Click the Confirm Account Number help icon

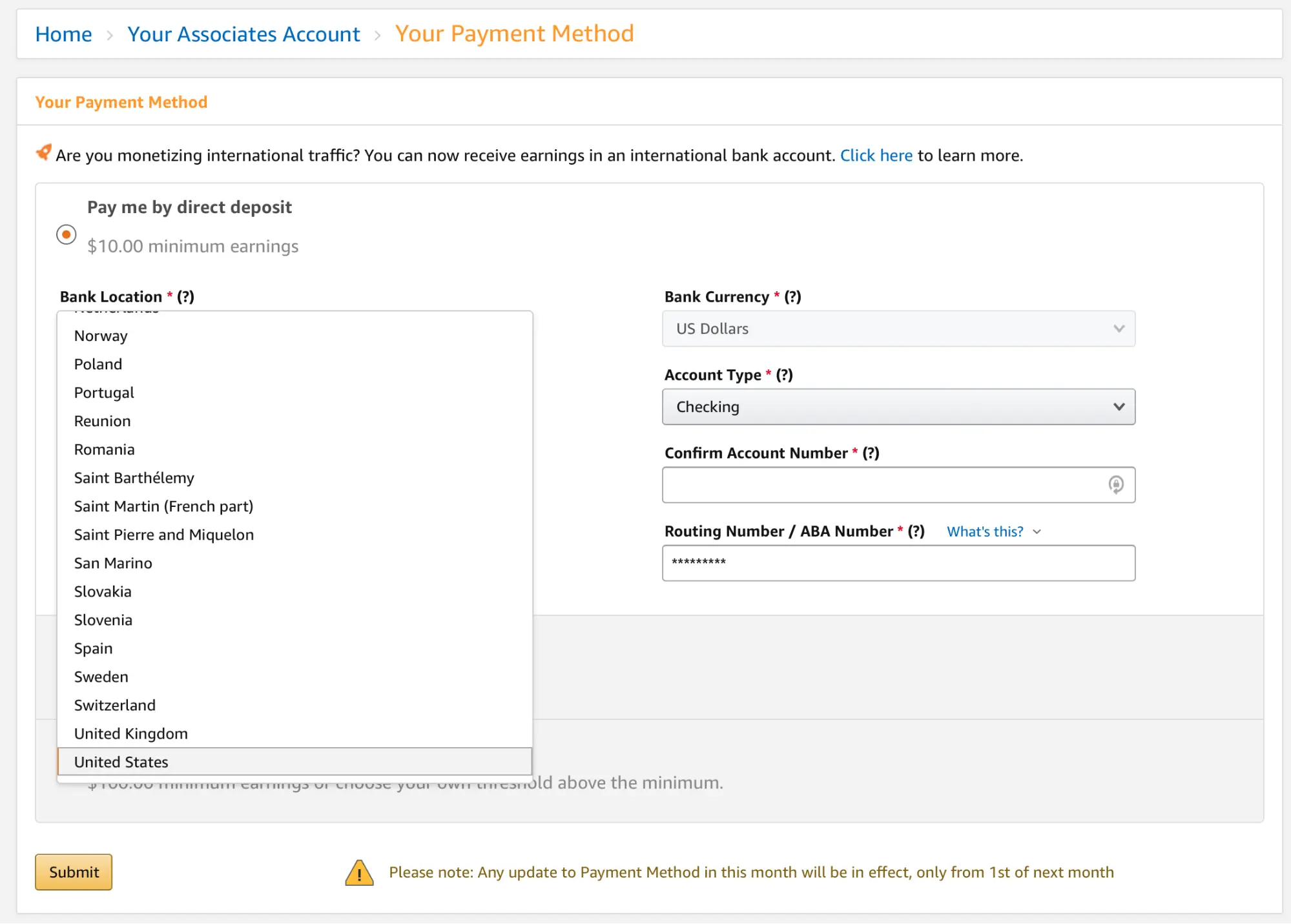tap(873, 453)
